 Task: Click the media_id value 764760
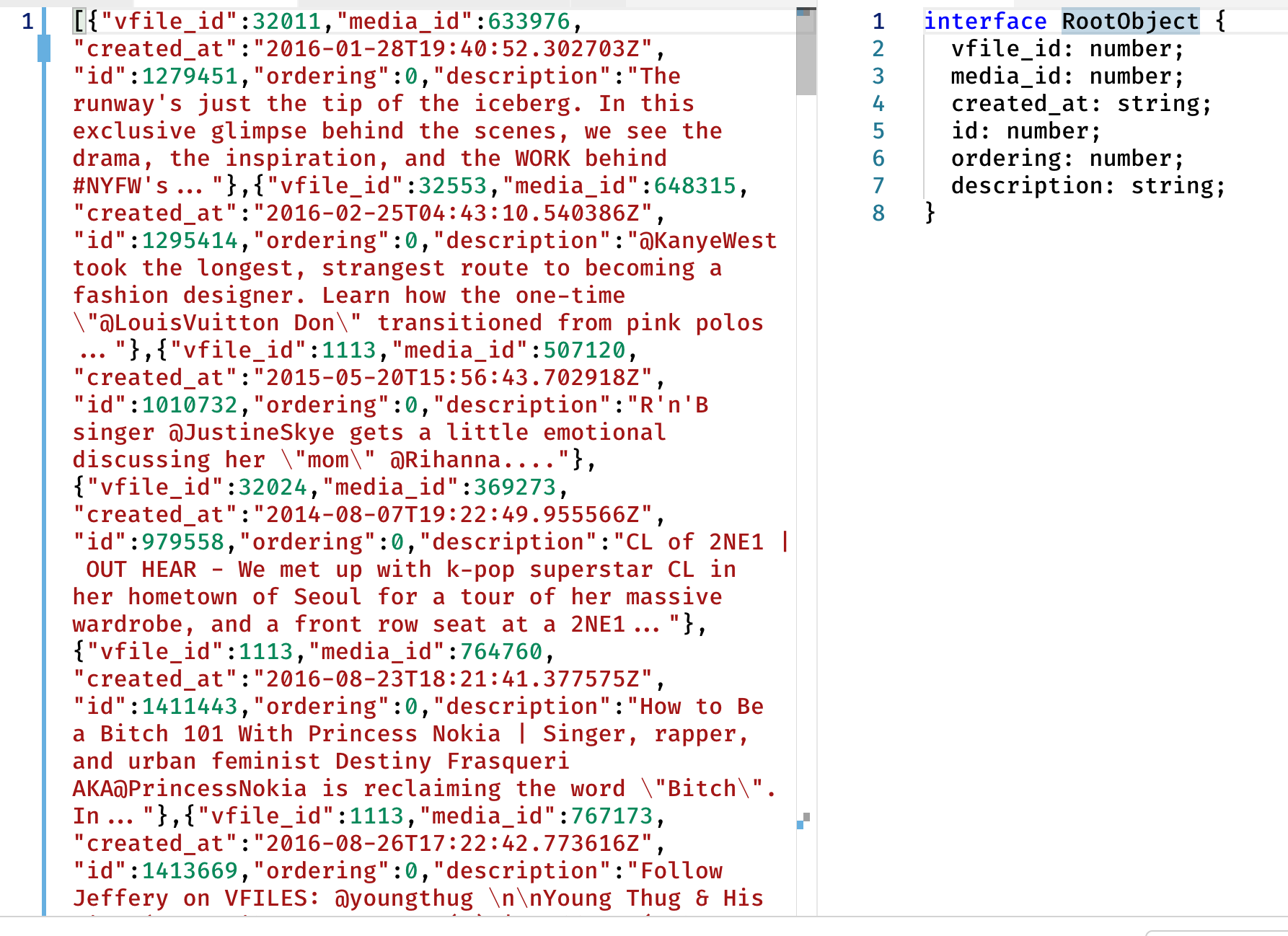click(x=501, y=652)
